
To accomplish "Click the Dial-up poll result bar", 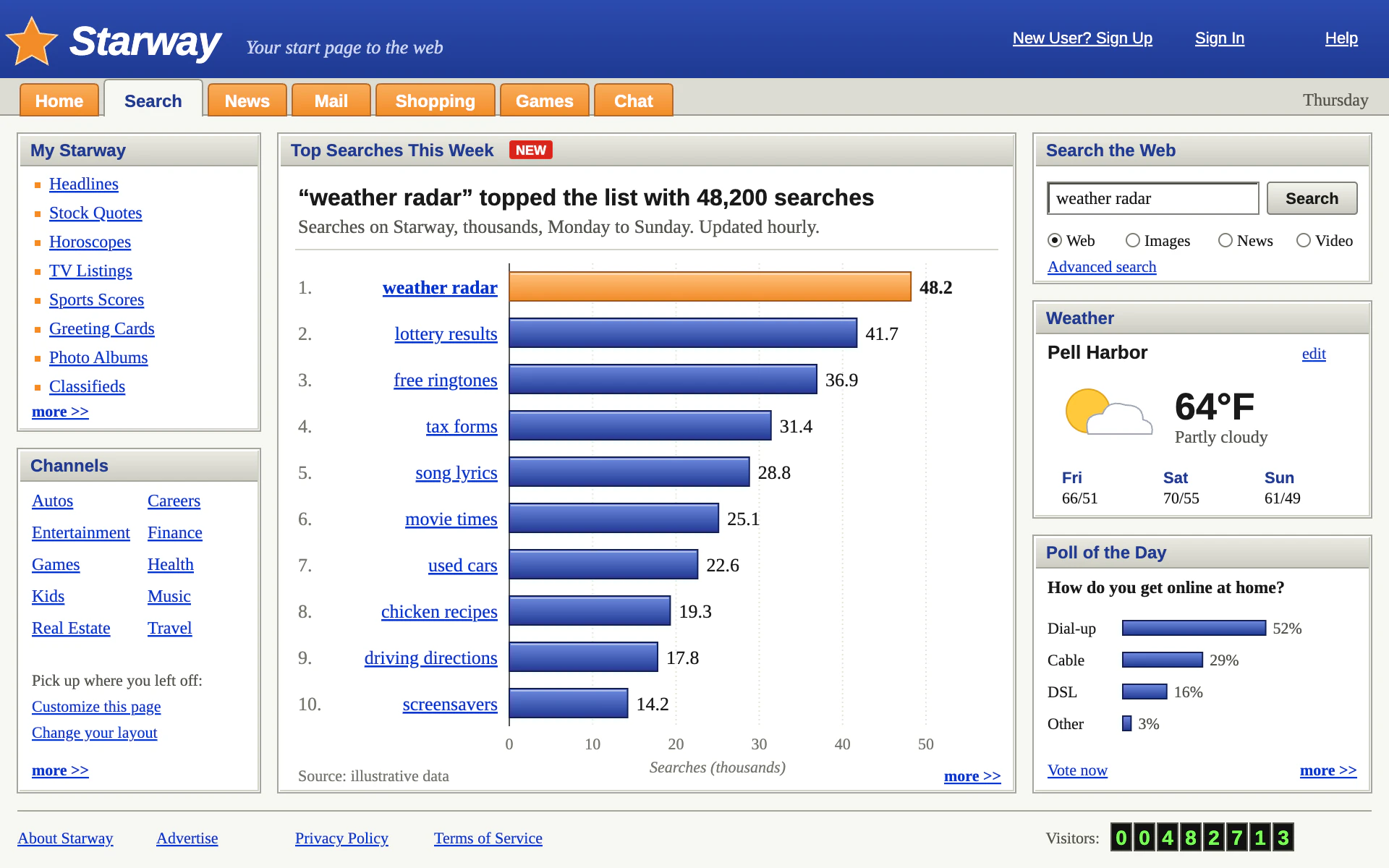I will [1194, 628].
